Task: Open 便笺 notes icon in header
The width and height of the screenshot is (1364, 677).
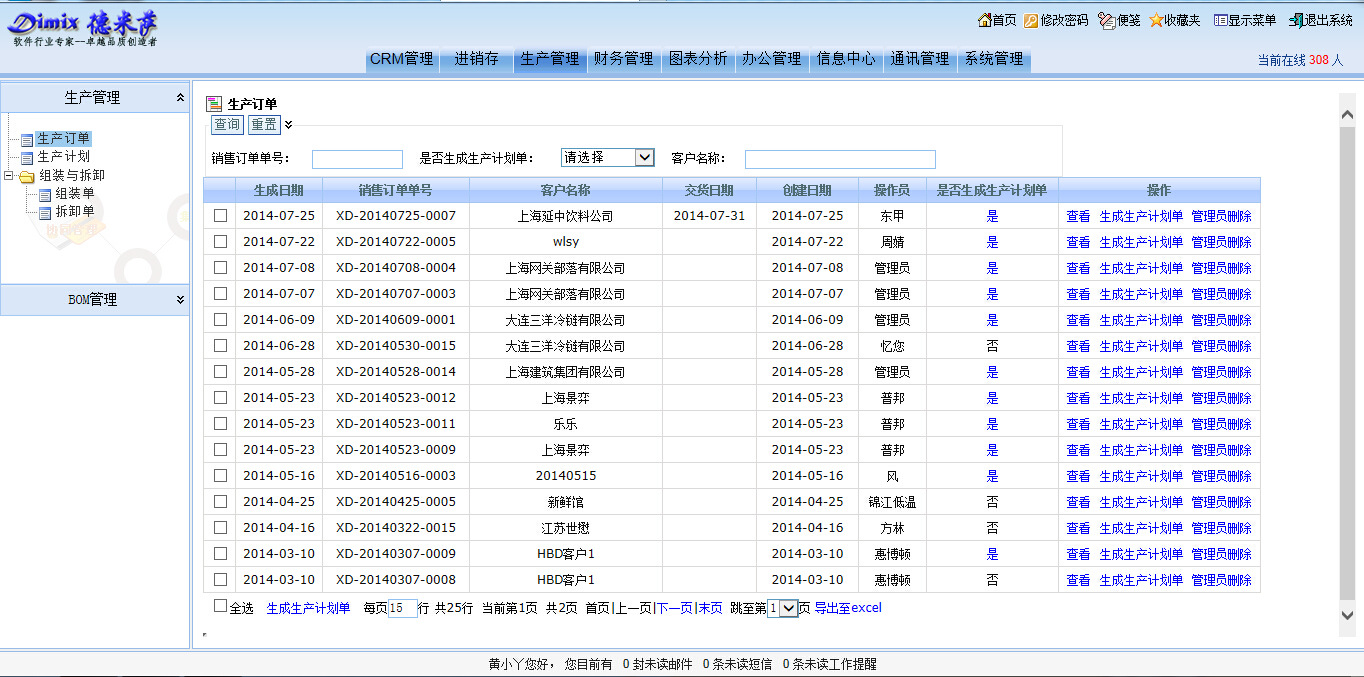Action: [1105, 20]
